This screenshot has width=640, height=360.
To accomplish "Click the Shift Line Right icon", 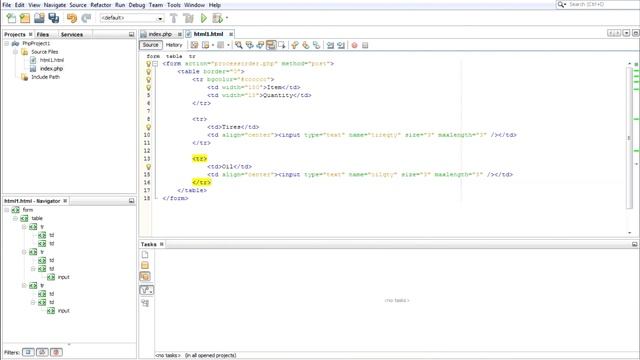I will pyautogui.click(x=341, y=45).
